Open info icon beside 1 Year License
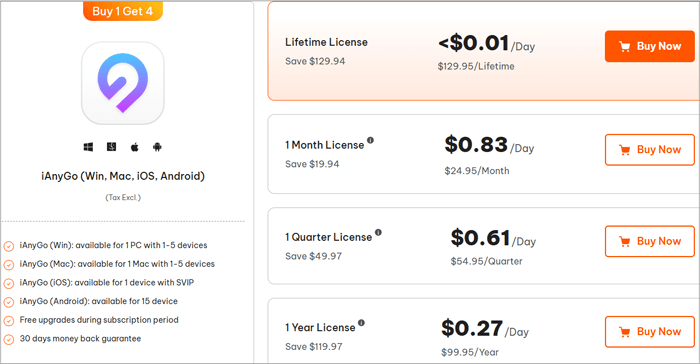The image size is (700, 364). 361,323
